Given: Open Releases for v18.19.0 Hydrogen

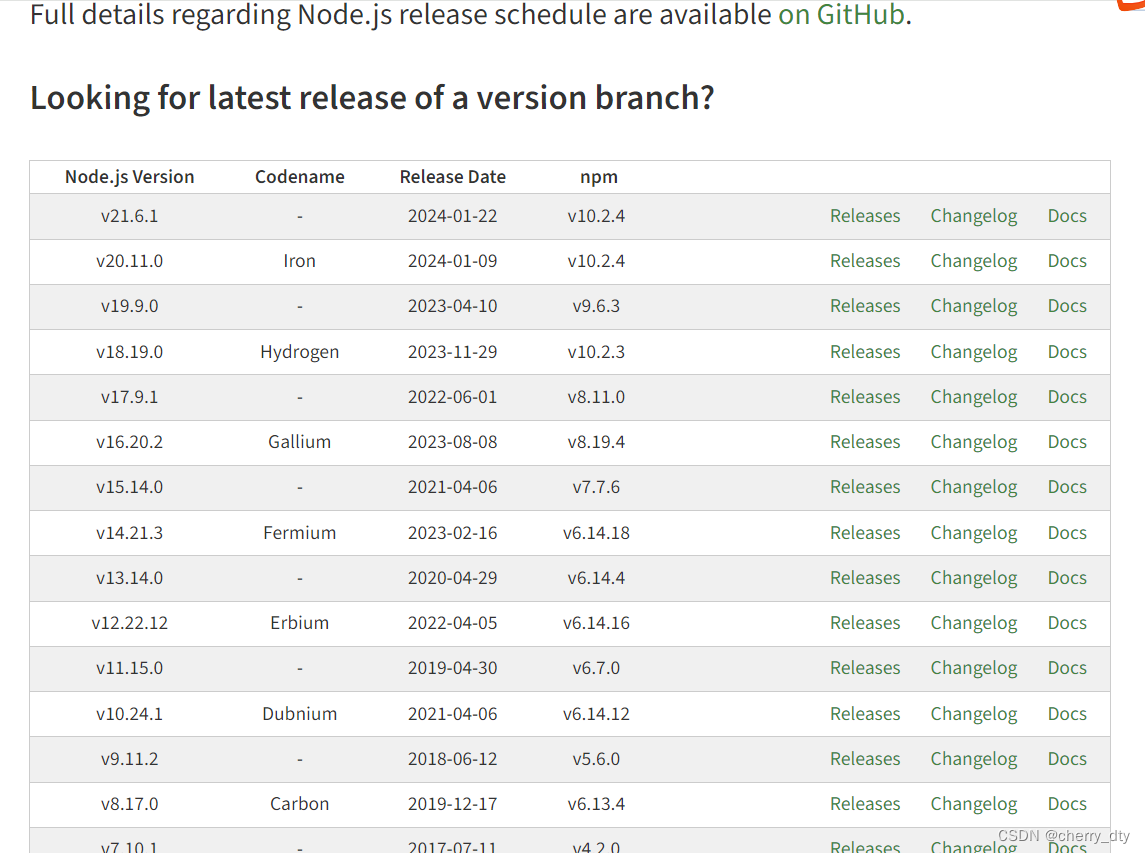Looking at the screenshot, I should point(865,352).
